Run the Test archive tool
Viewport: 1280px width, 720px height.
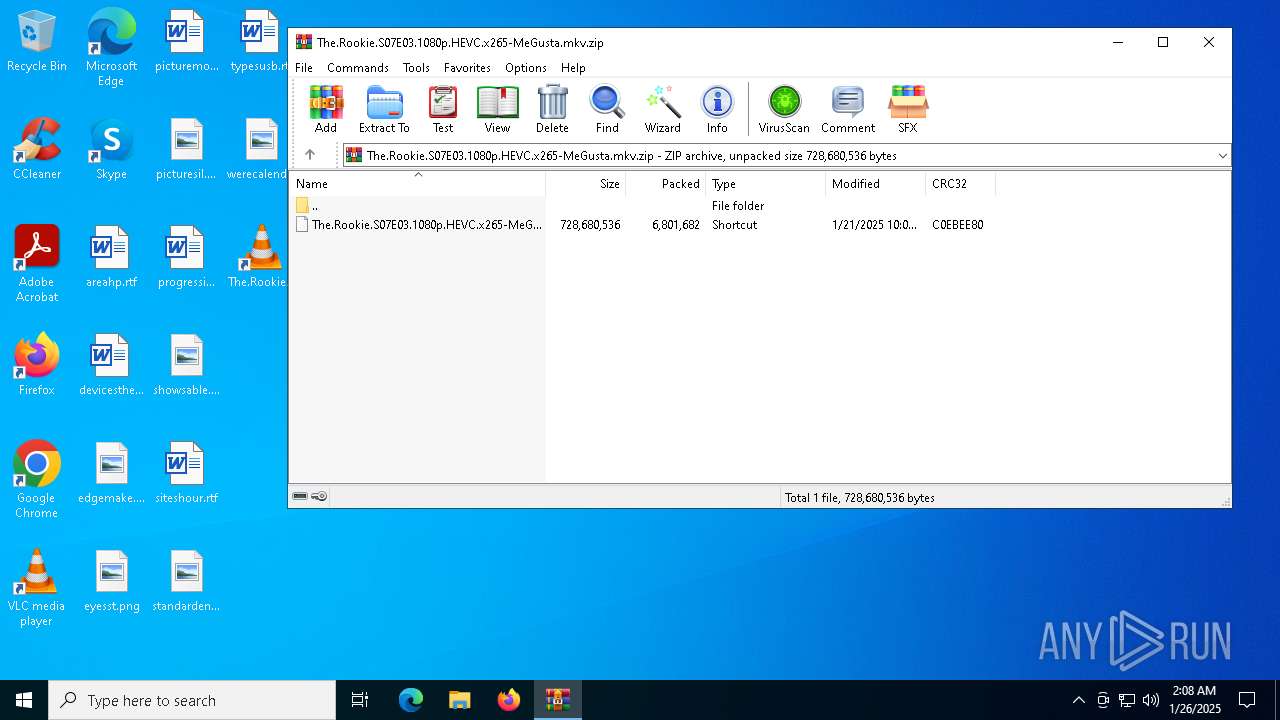pyautogui.click(x=443, y=109)
